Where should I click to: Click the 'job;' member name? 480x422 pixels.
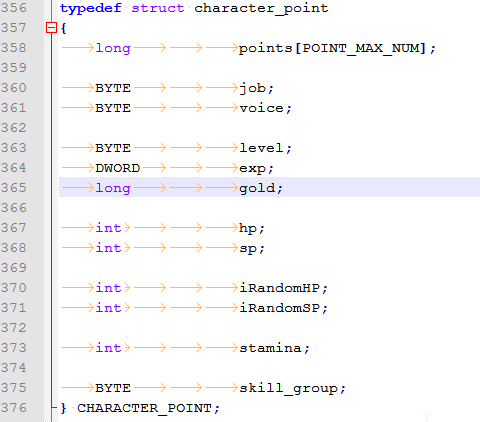point(257,88)
